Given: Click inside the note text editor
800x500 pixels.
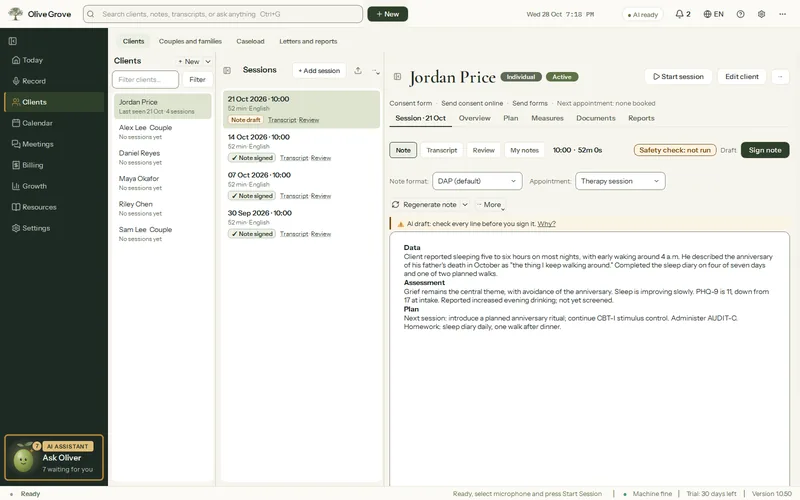Looking at the screenshot, I should click(589, 357).
